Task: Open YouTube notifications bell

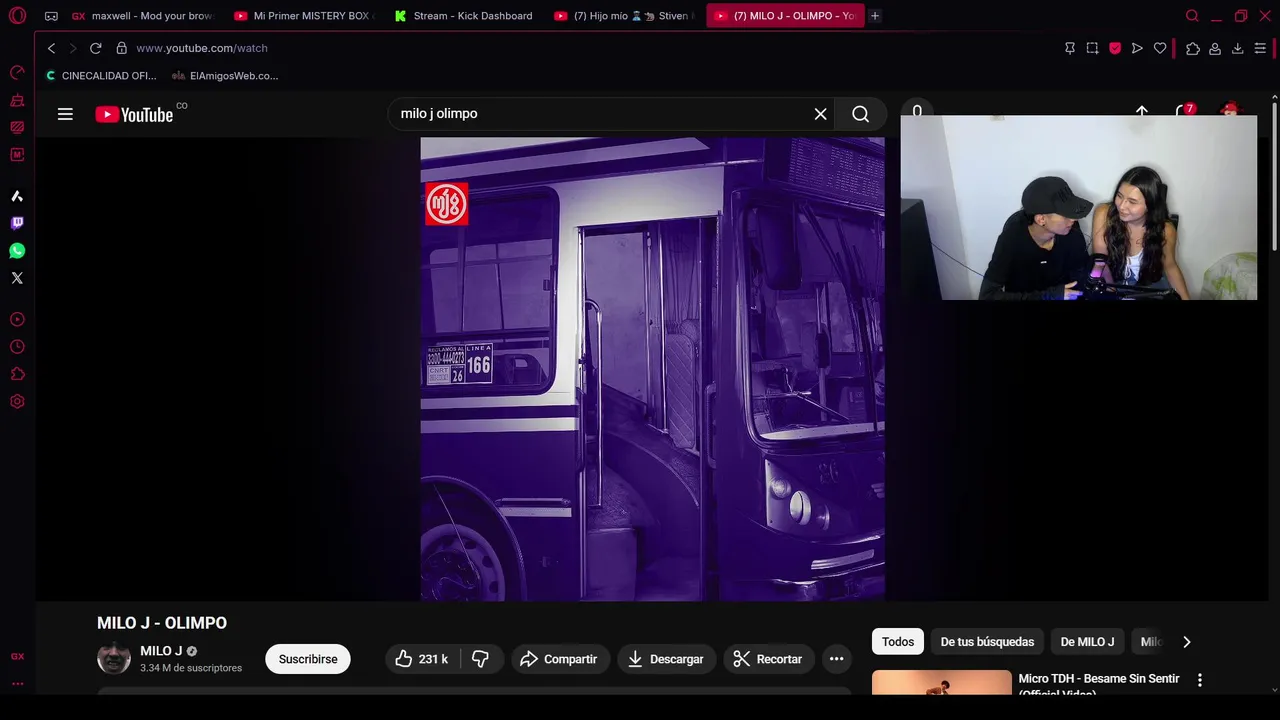Action: coord(1186,112)
